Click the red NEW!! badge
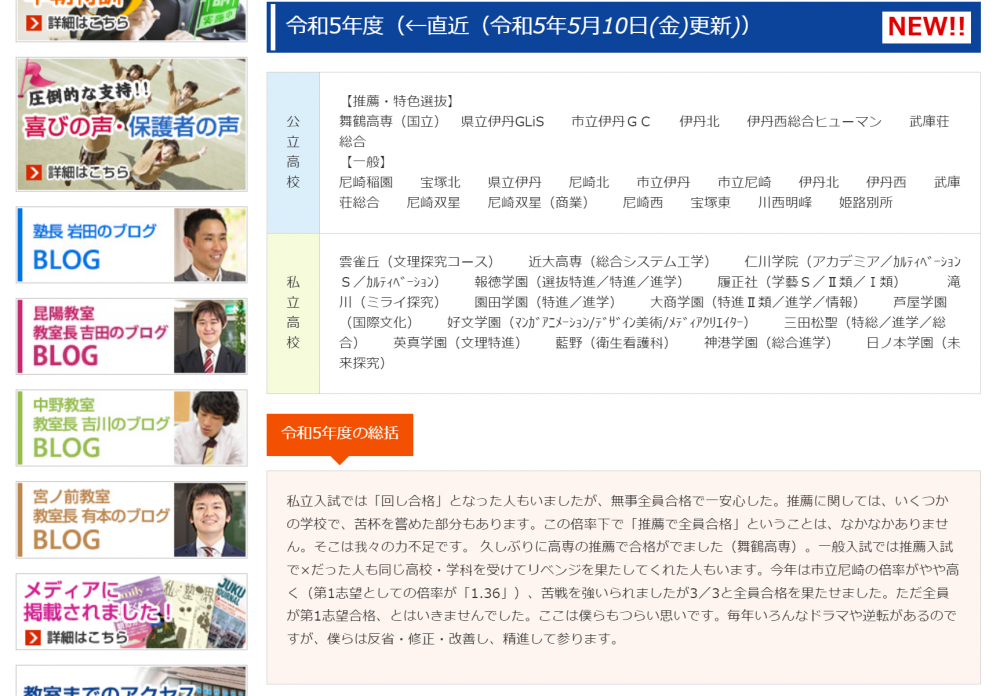The width and height of the screenshot is (1000, 696). (926, 27)
